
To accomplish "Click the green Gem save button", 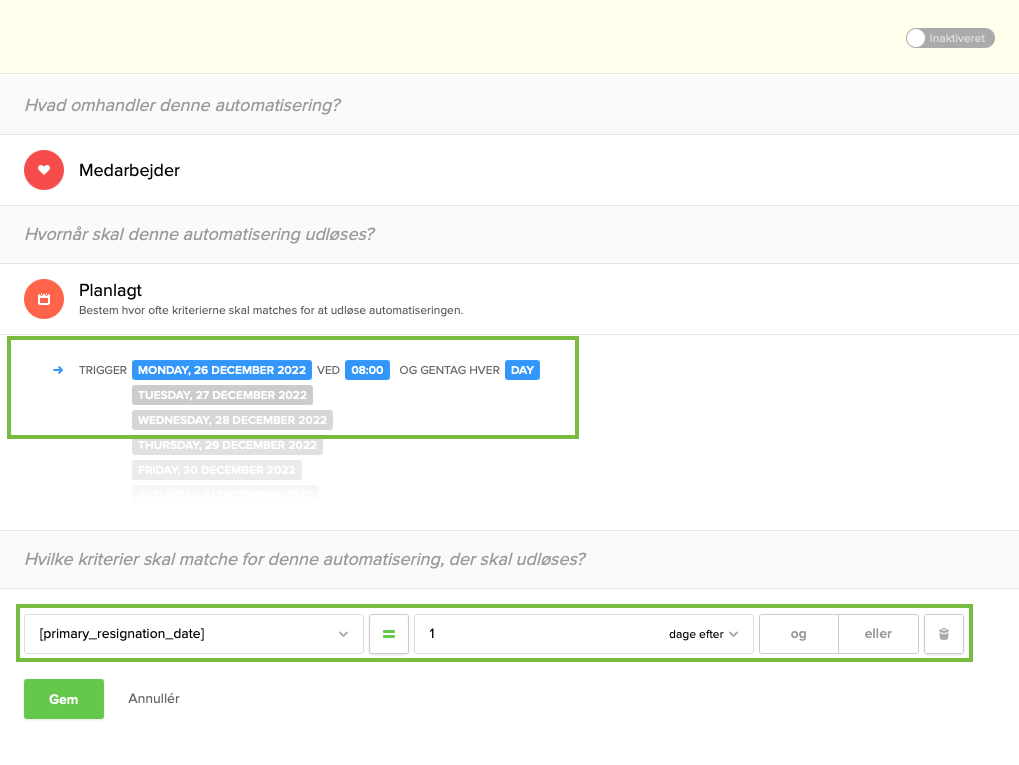I will pos(63,699).
